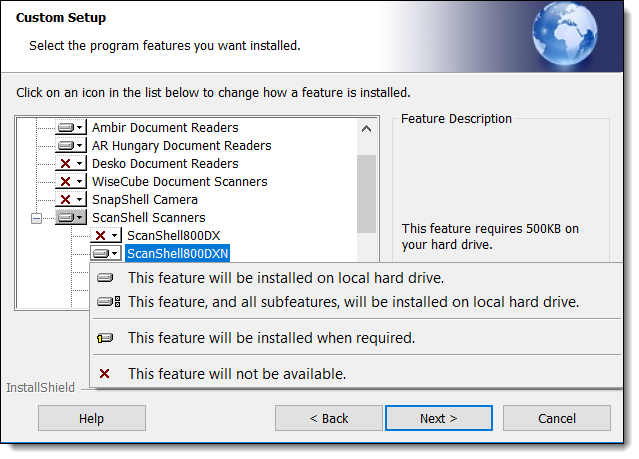639x459 pixels.
Task: Select the Desko Document Readers row
Action: click(x=165, y=163)
